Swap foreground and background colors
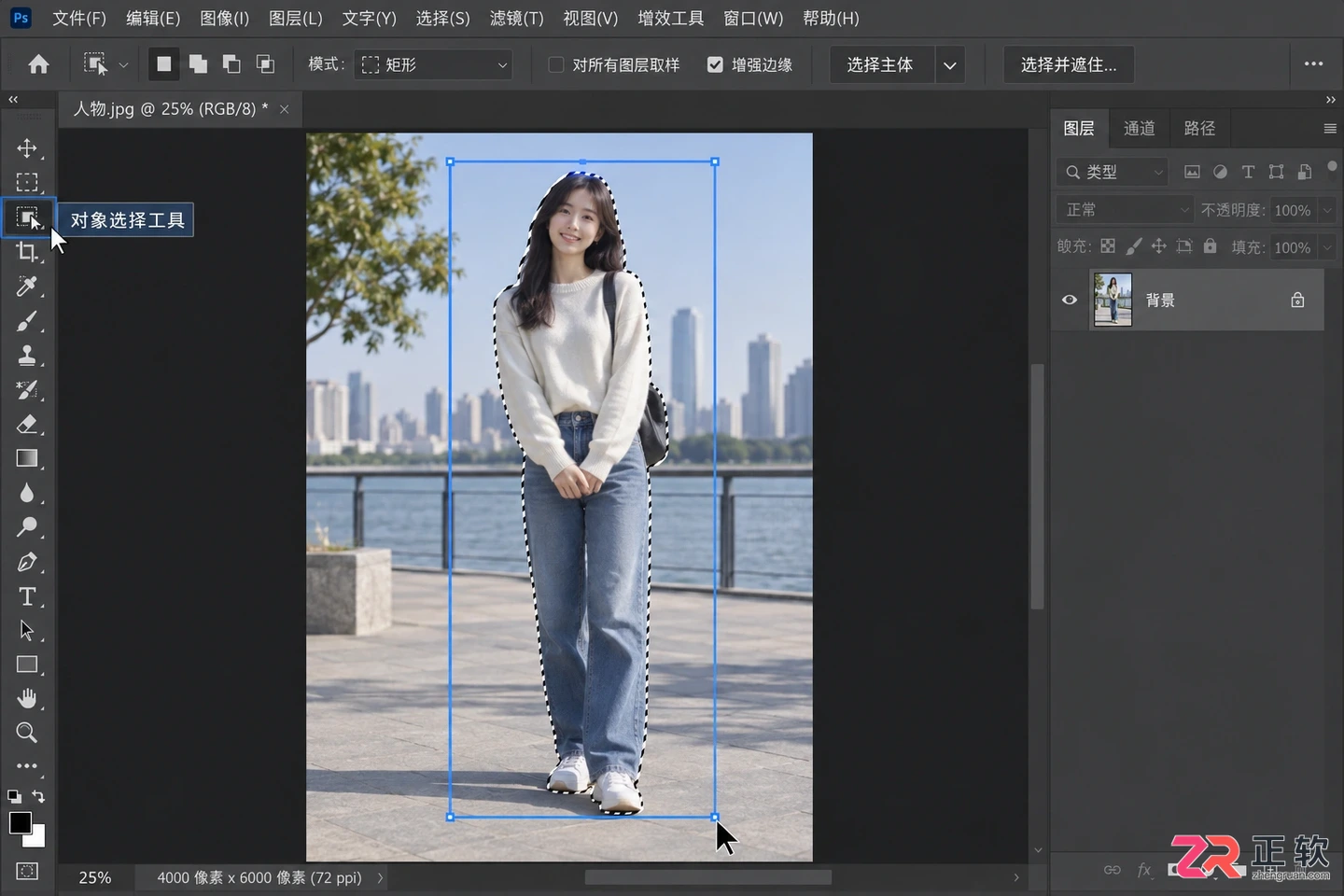 coord(38,796)
